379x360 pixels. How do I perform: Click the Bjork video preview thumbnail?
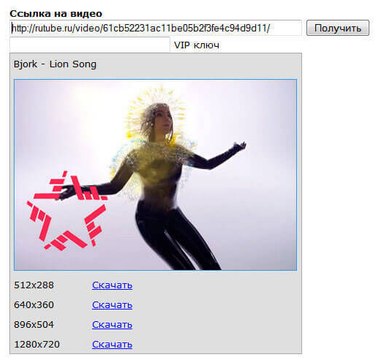(155, 175)
